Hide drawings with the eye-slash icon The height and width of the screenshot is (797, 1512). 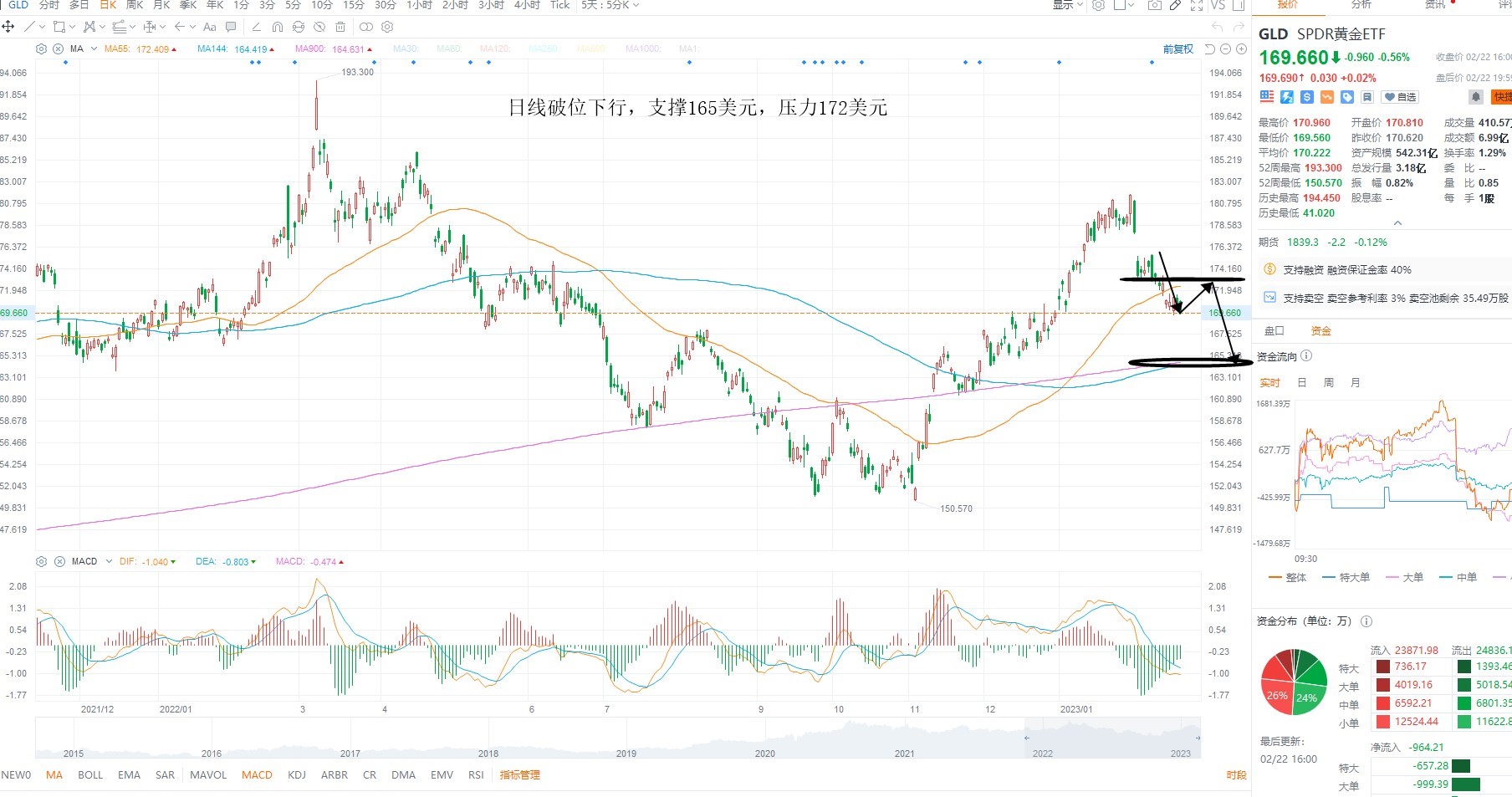point(319,27)
